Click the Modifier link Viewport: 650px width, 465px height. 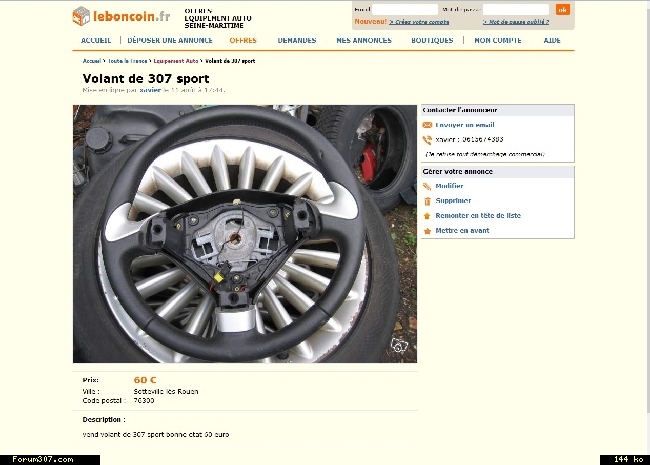[x=449, y=186]
